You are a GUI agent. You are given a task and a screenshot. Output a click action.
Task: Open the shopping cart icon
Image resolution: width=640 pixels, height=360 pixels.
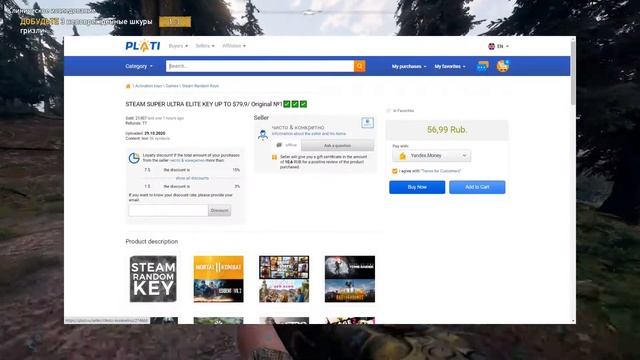click(502, 66)
